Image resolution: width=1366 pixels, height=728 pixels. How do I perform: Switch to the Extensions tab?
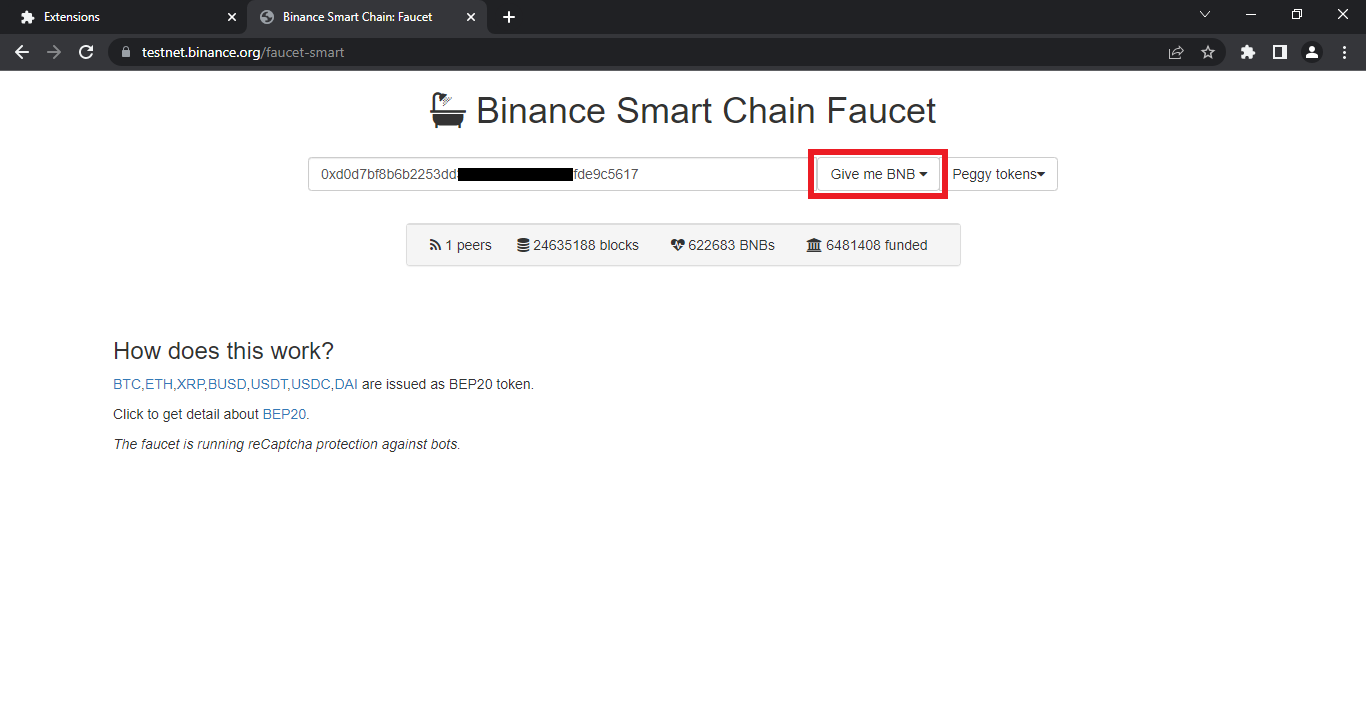[120, 17]
